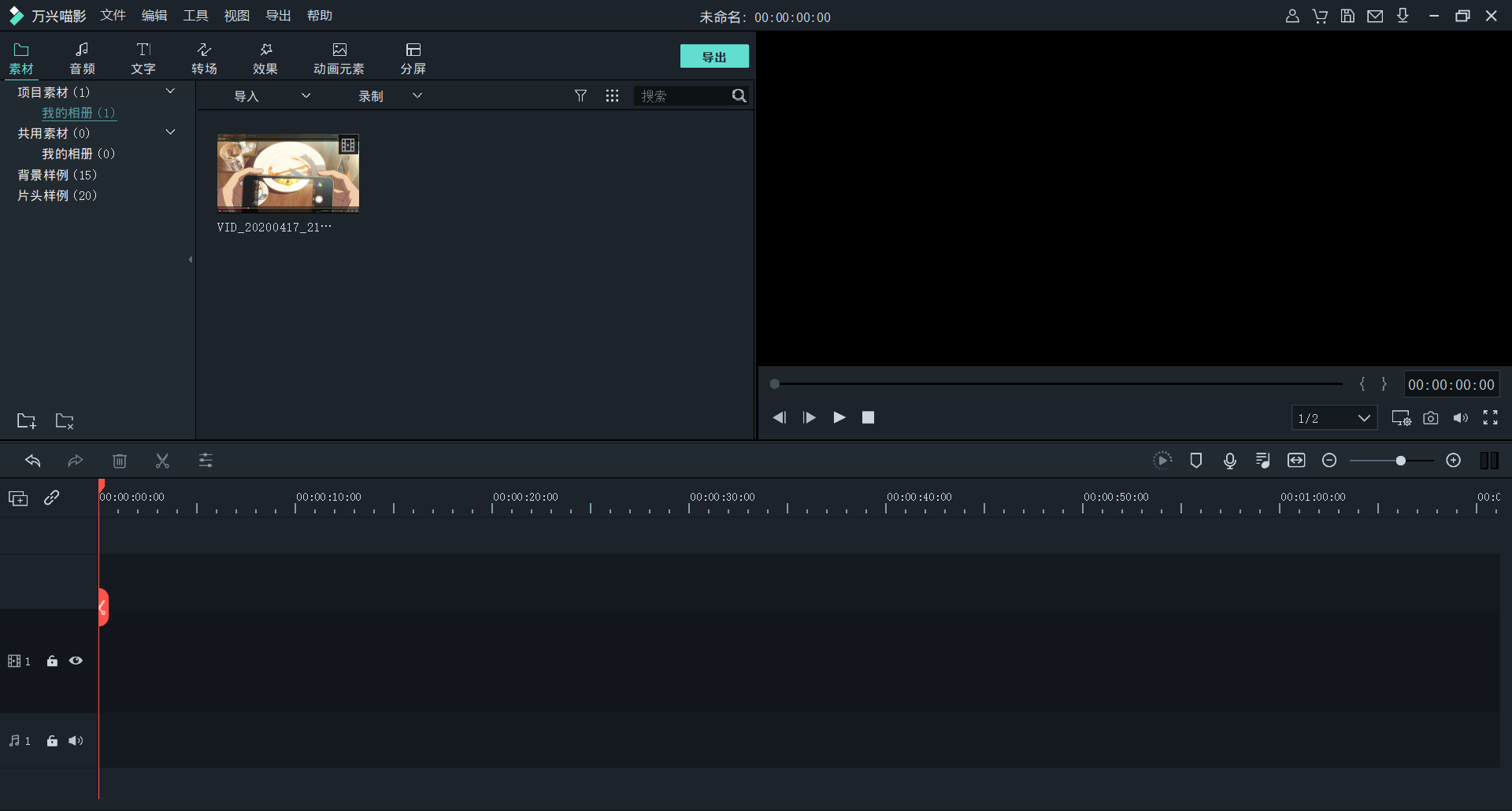The image size is (1512, 811).
Task: Mute audio track 1 speaker
Action: [x=76, y=741]
